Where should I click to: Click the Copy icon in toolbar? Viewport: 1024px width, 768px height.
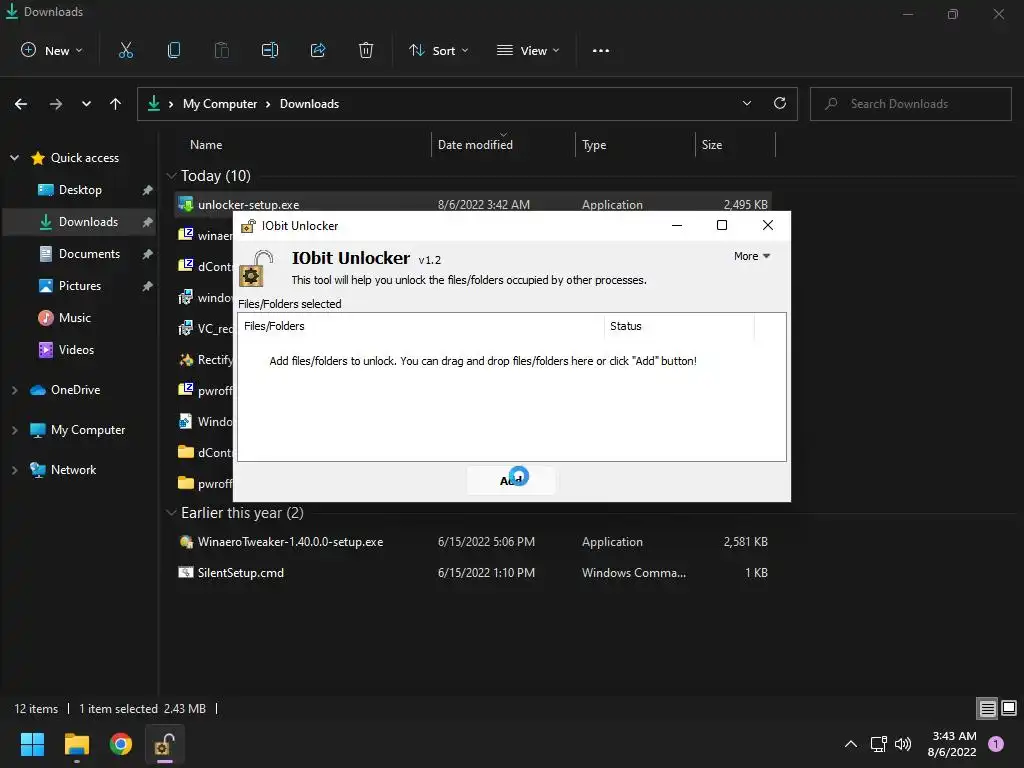click(x=174, y=50)
